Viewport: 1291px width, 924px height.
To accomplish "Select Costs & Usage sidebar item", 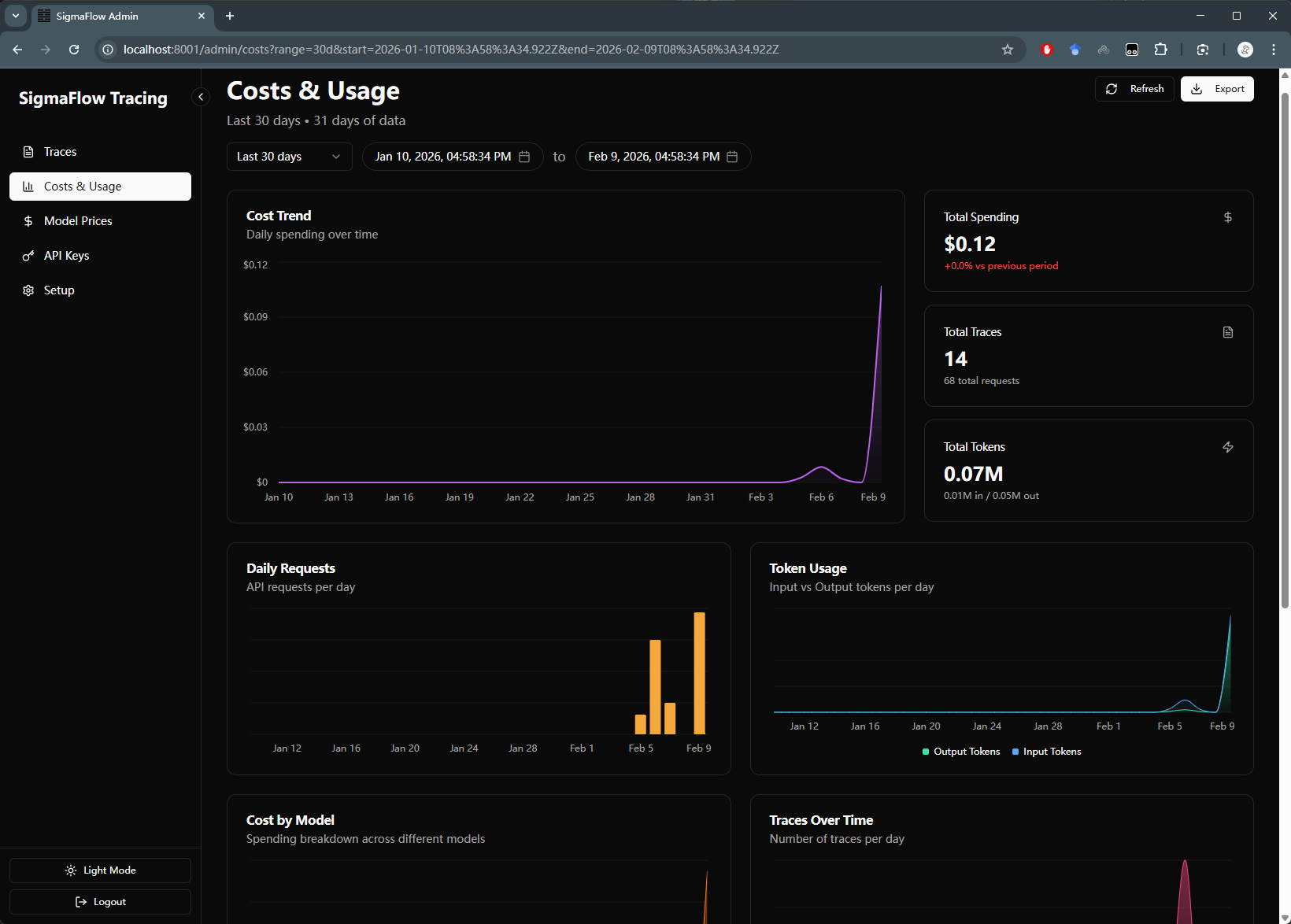I will click(x=100, y=187).
